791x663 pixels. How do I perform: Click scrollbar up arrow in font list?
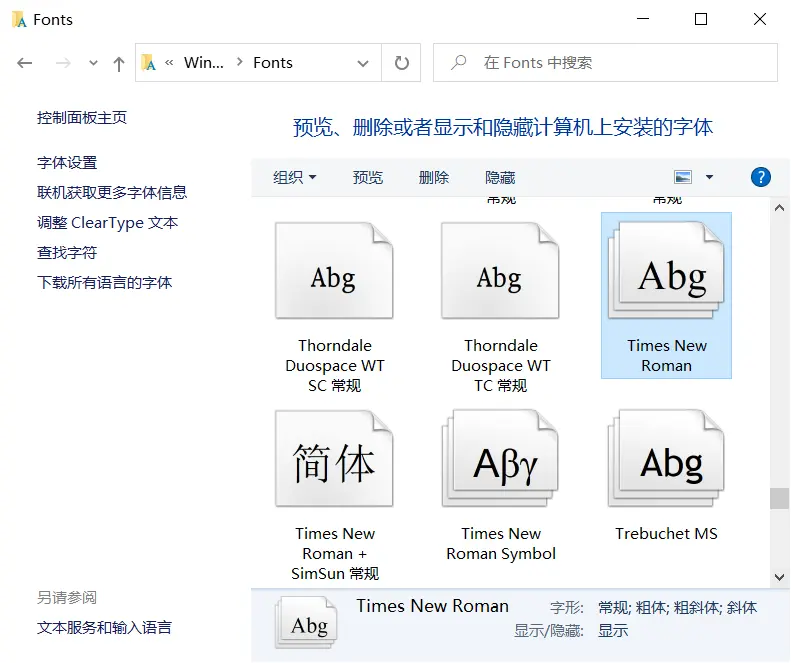(779, 208)
